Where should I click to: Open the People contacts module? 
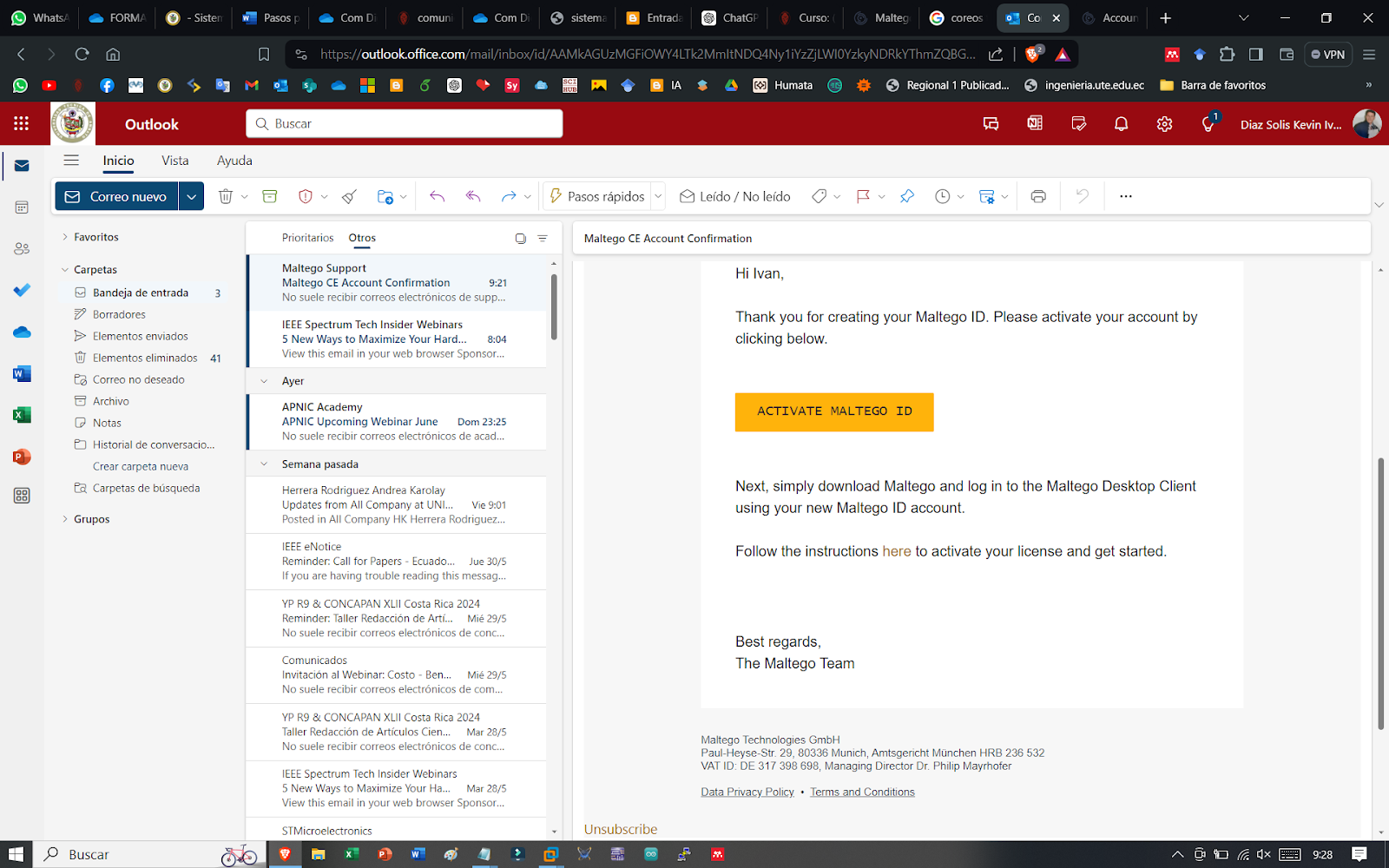22,249
